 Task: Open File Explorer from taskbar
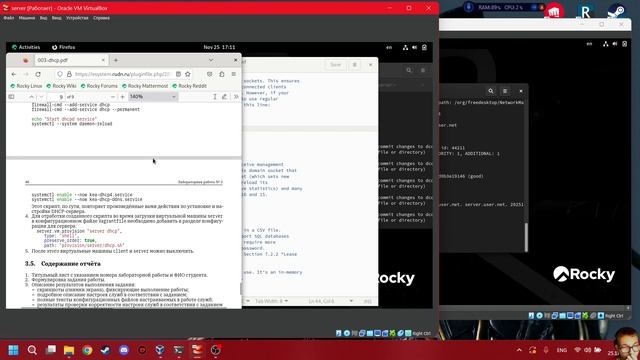[69, 350]
